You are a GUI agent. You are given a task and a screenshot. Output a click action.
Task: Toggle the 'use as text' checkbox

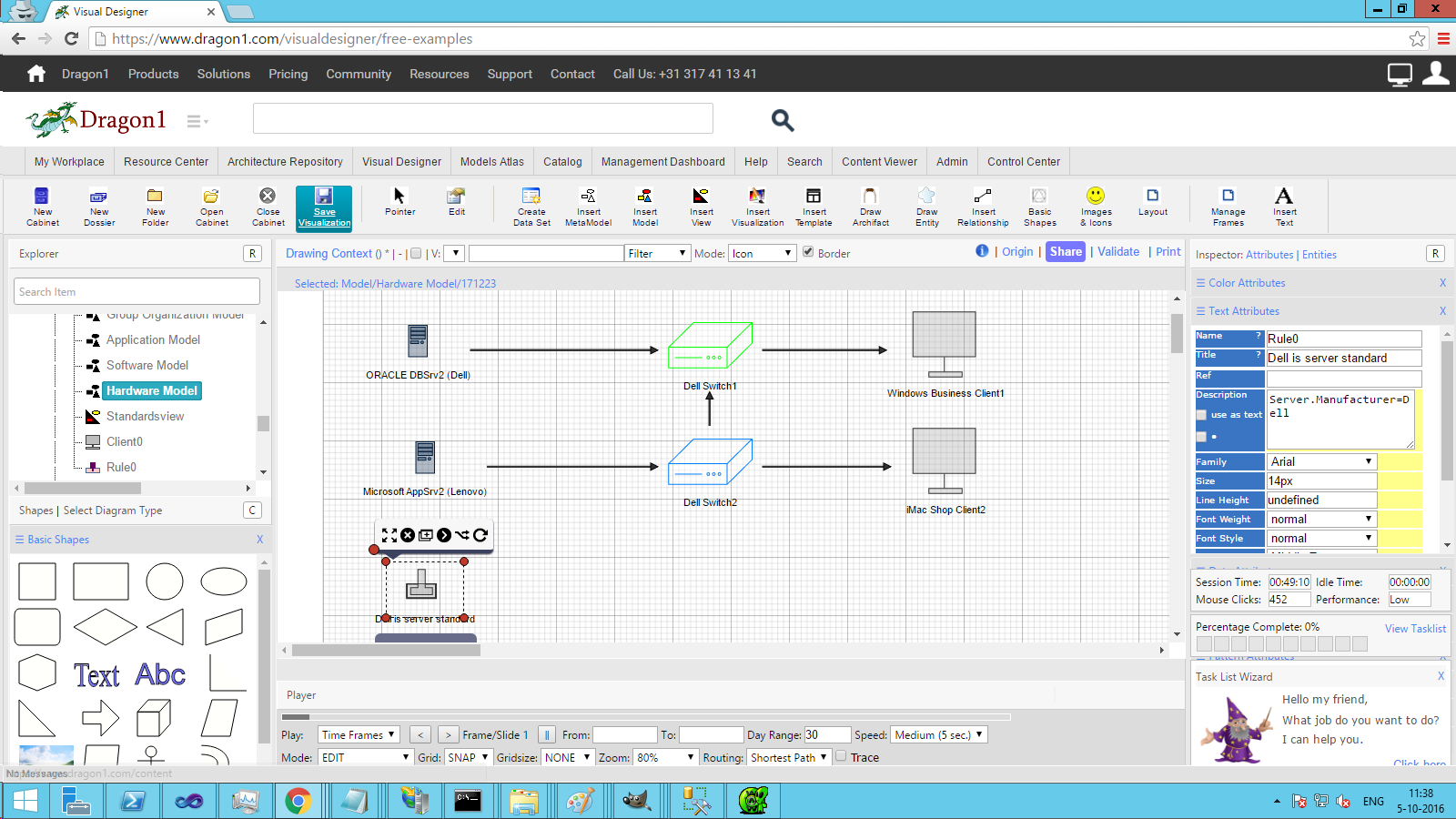pos(1201,415)
